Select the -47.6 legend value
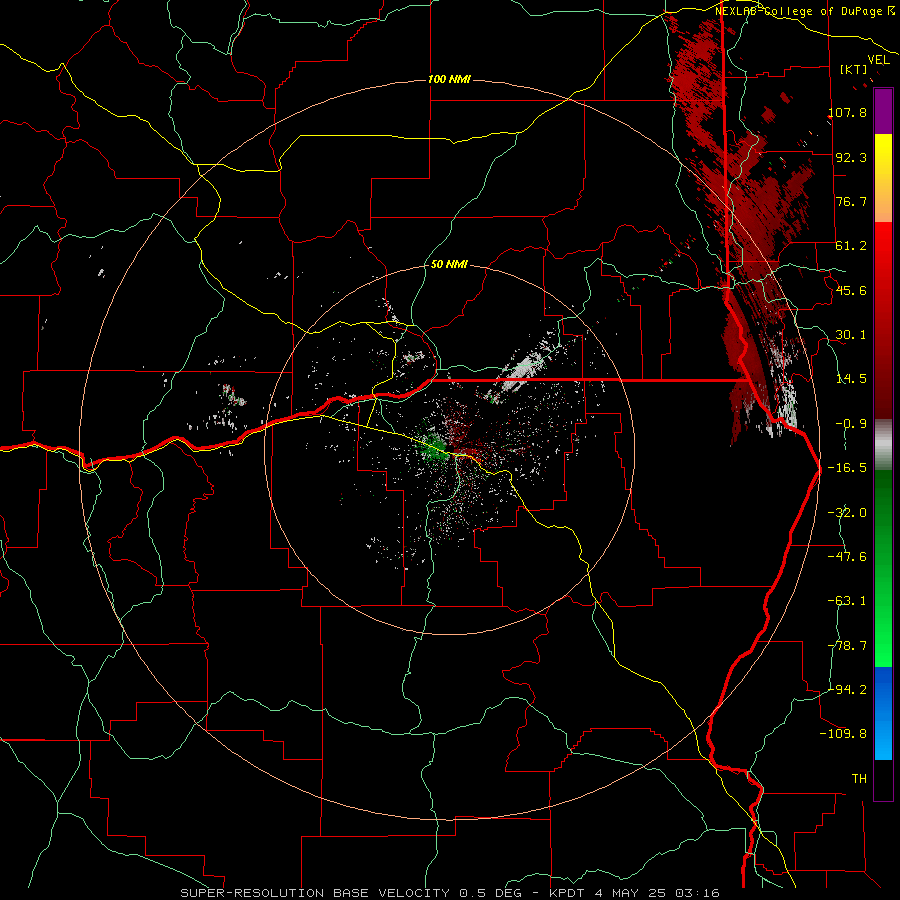900x900 pixels. pyautogui.click(x=847, y=557)
